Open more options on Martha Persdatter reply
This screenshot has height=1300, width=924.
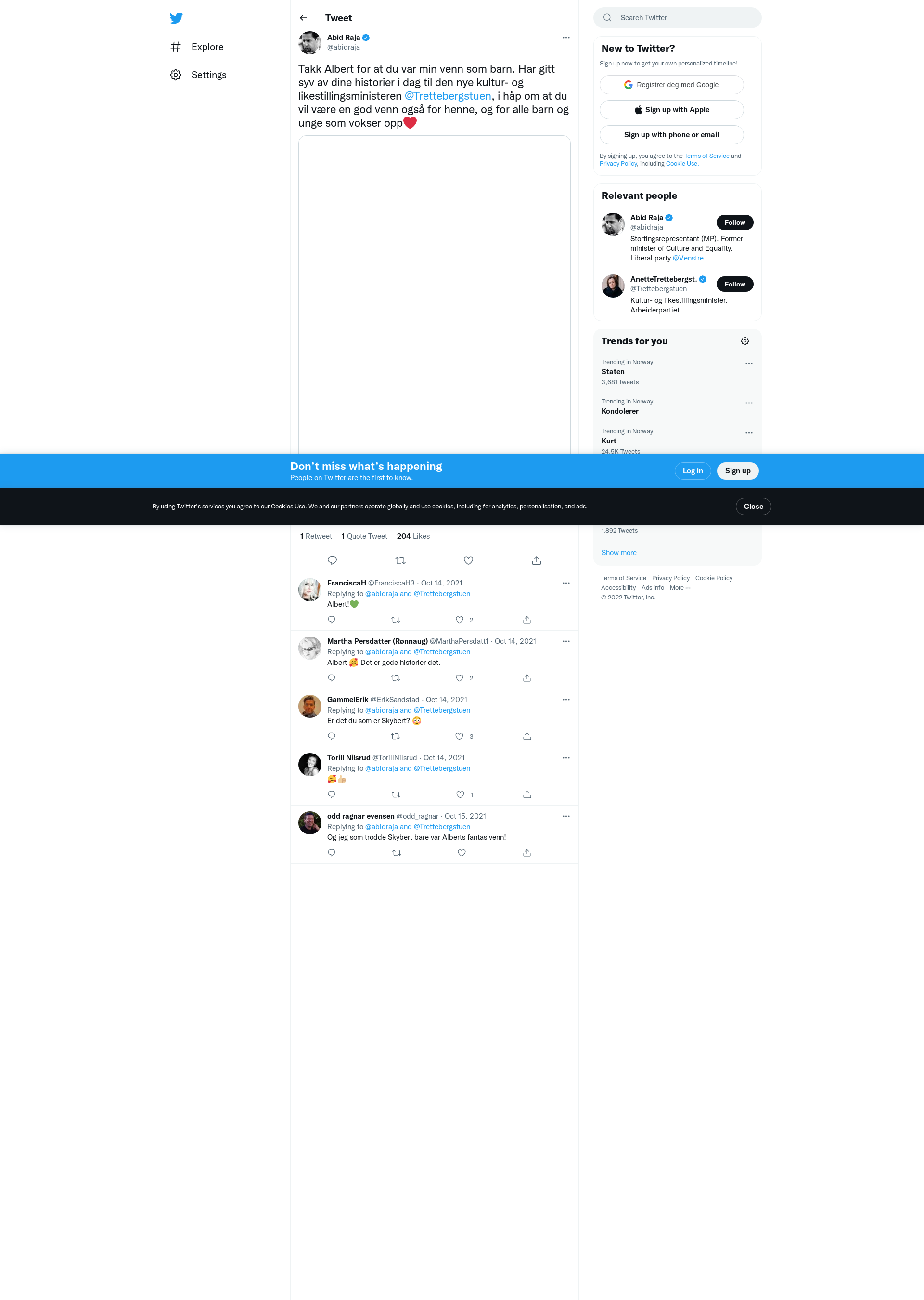(x=565, y=641)
